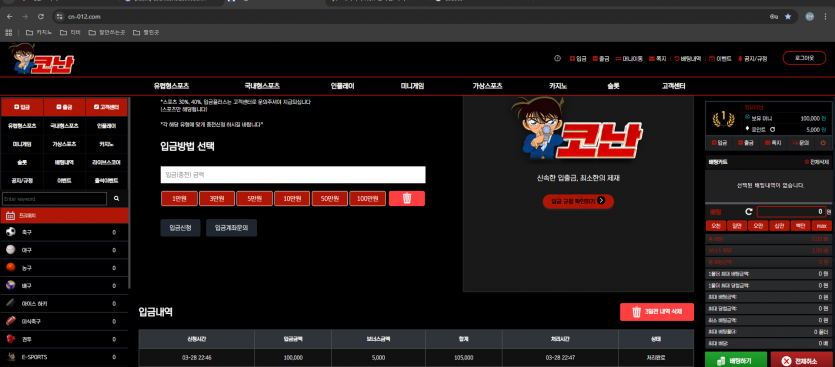Click the power icon in the user panel
The image size is (835, 367).
(x=823, y=143)
